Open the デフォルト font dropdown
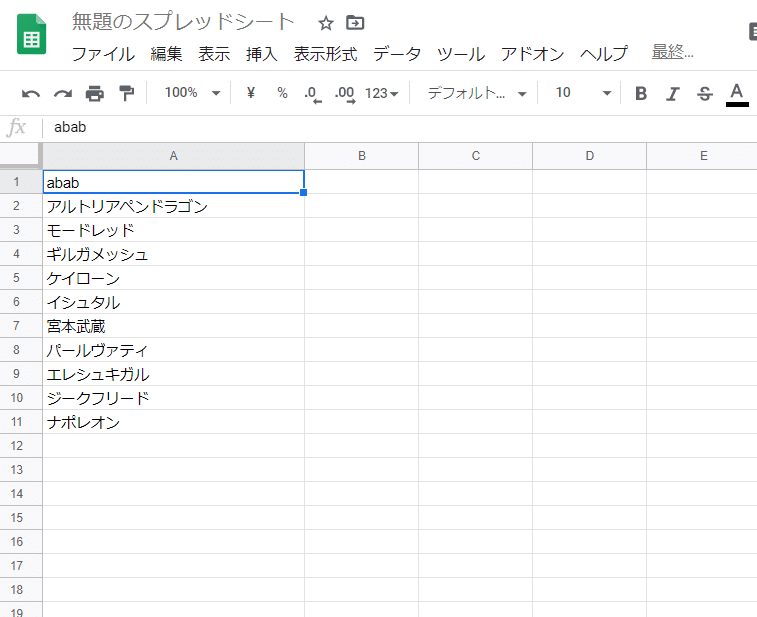The width and height of the screenshot is (757, 617). coord(477,93)
